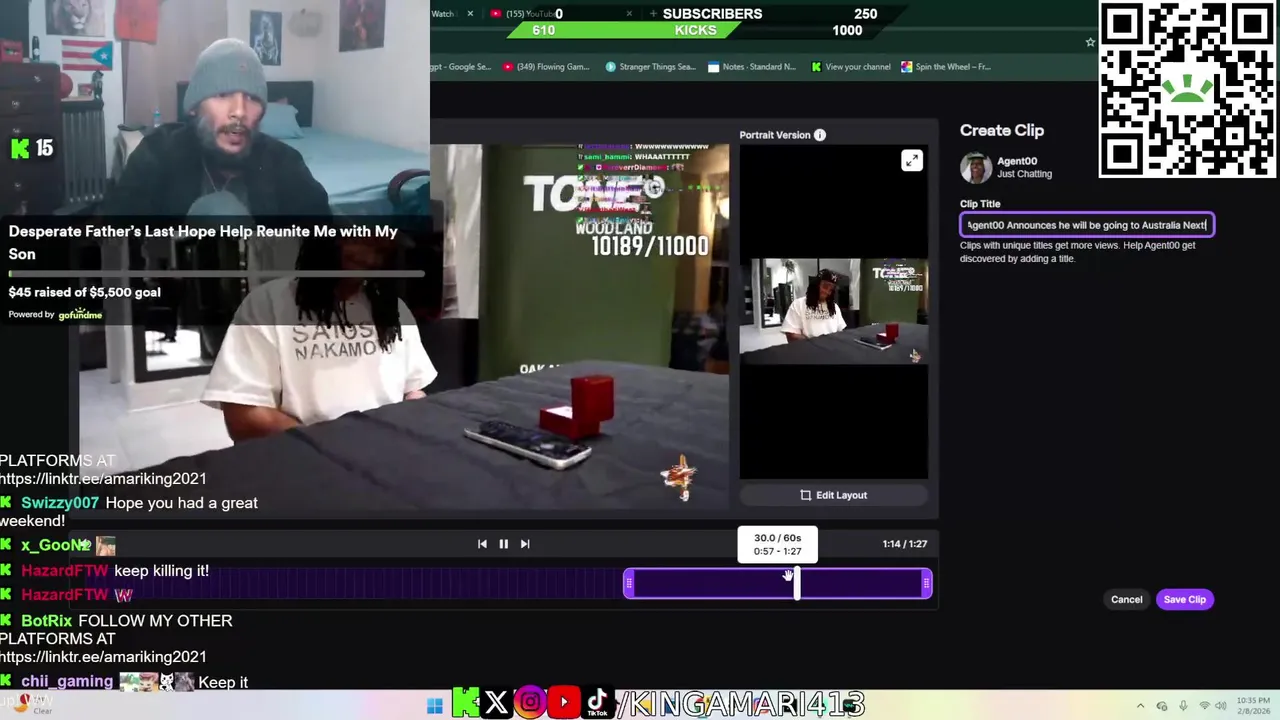
Task: Pause the clip preview playback
Action: 503,544
